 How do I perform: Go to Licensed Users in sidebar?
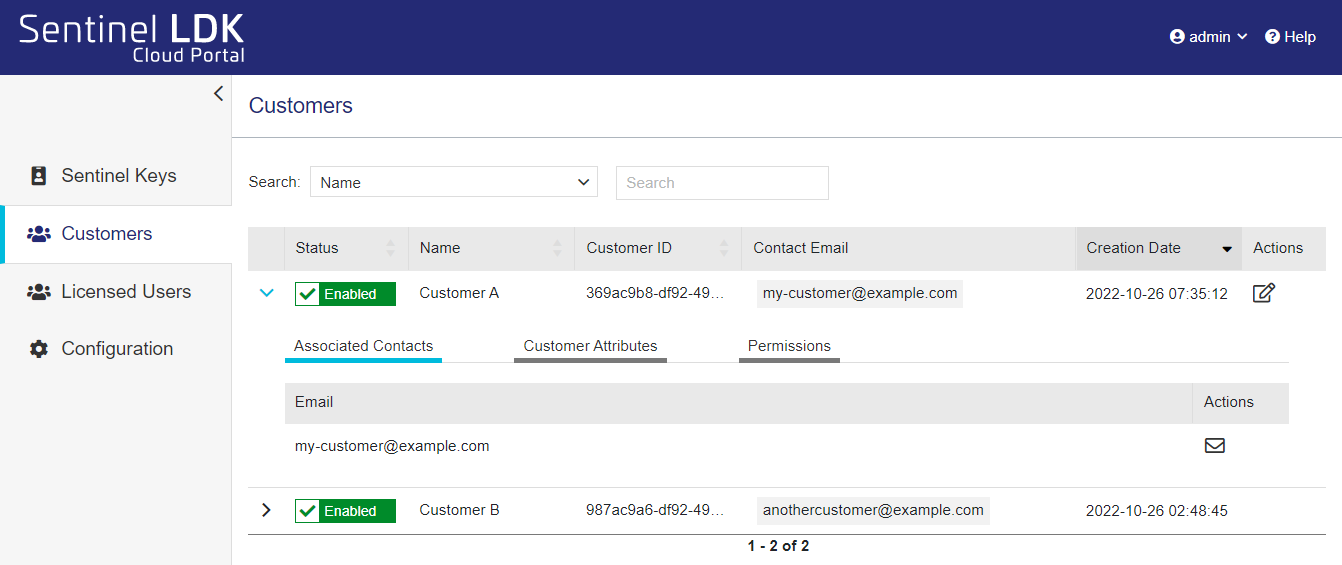pos(125,292)
